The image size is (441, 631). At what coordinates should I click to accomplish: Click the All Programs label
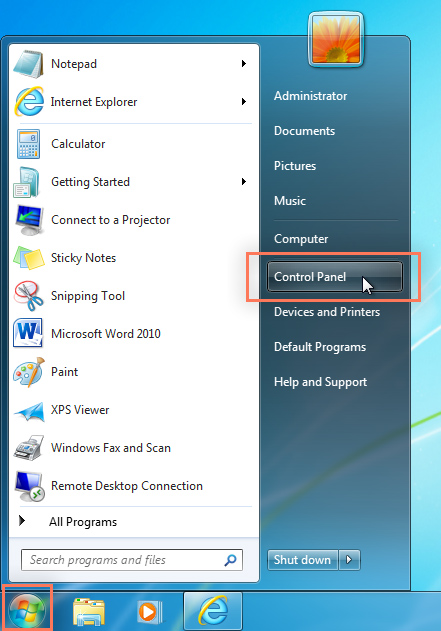click(x=83, y=522)
